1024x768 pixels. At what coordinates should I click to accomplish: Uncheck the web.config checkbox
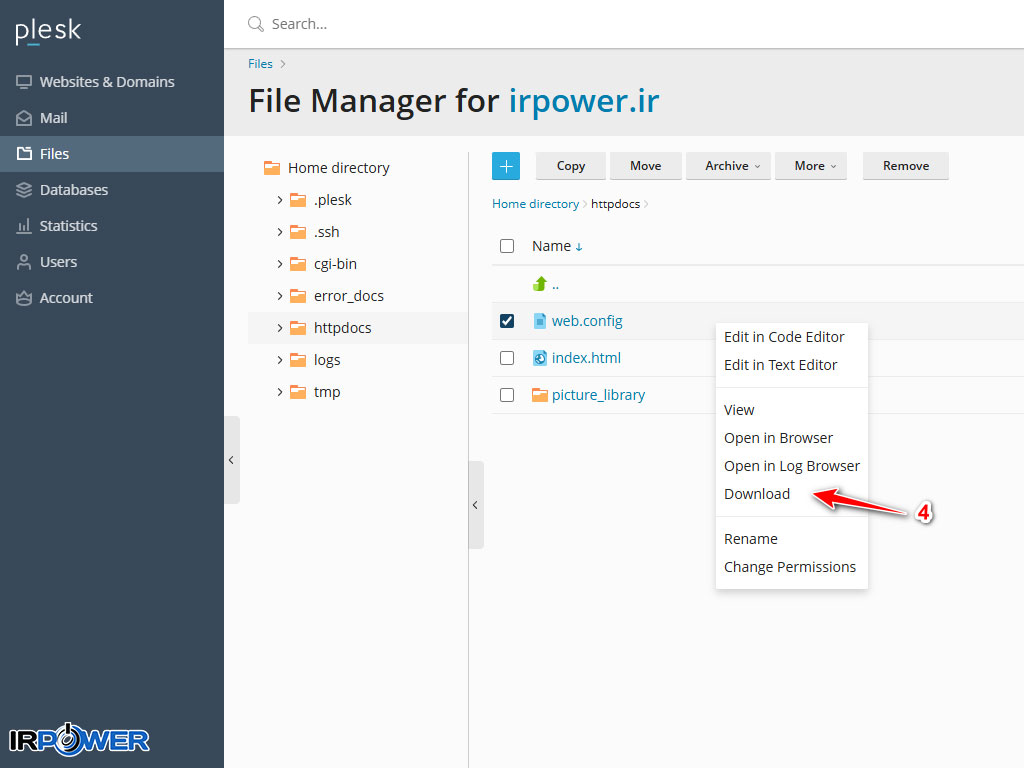[507, 321]
